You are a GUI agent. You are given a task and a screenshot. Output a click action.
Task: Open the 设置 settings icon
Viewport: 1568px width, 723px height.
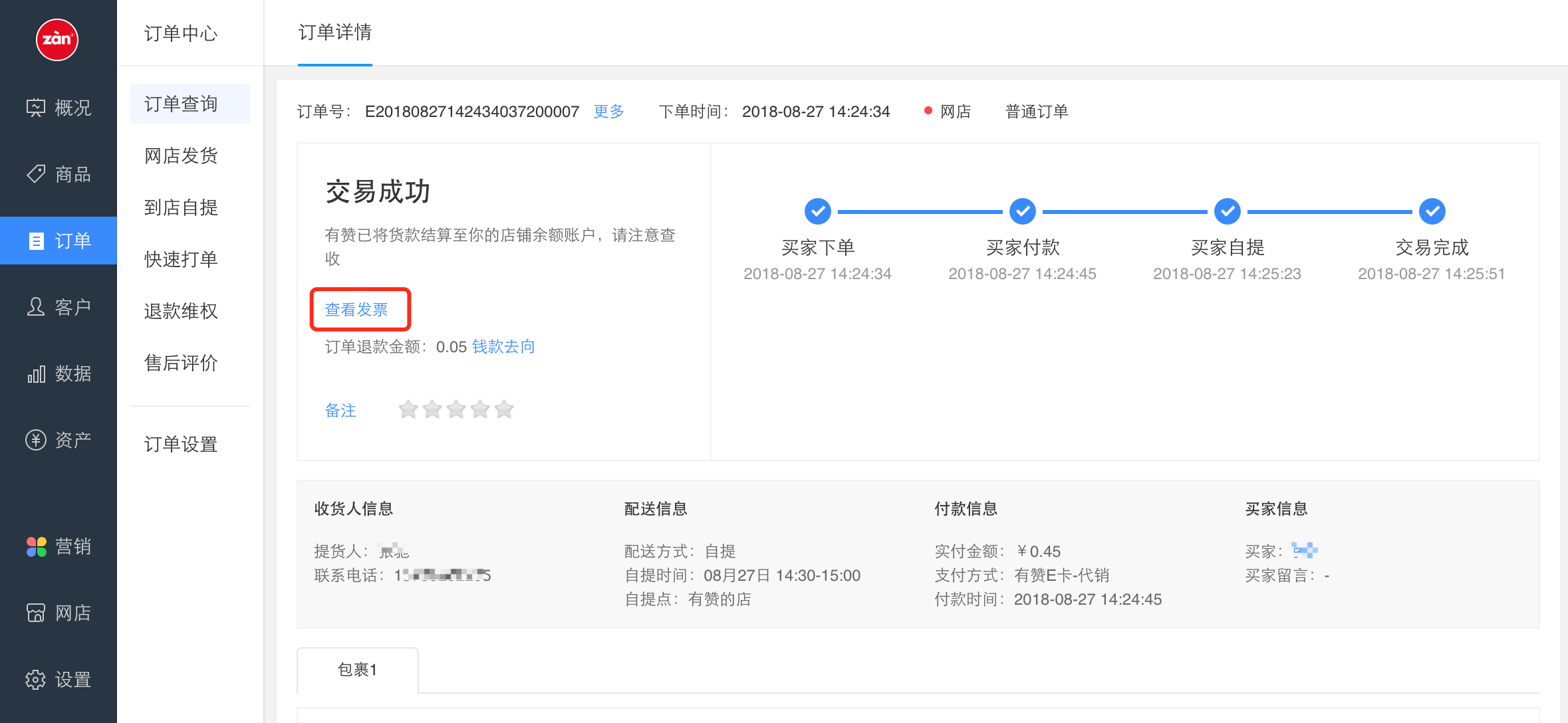(59, 679)
